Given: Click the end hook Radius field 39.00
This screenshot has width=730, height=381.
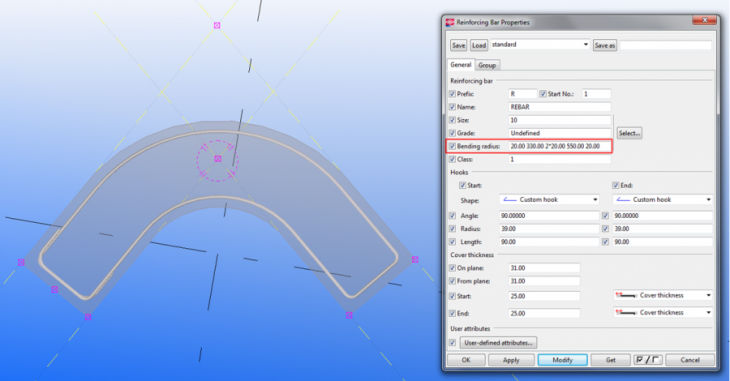Looking at the screenshot, I should tap(662, 229).
